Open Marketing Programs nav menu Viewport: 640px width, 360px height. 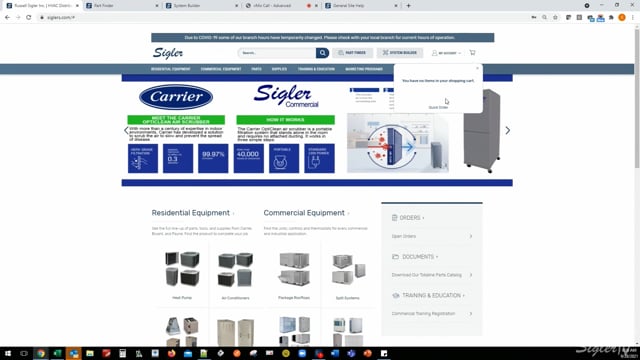[x=364, y=69]
